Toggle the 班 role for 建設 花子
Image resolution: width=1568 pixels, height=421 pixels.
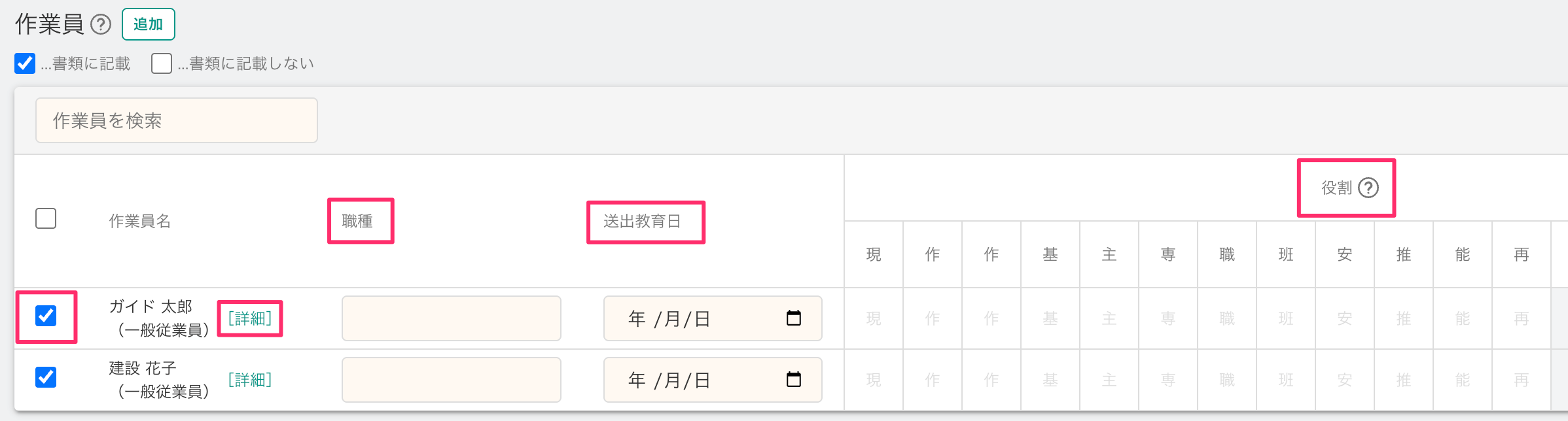click(x=1286, y=380)
